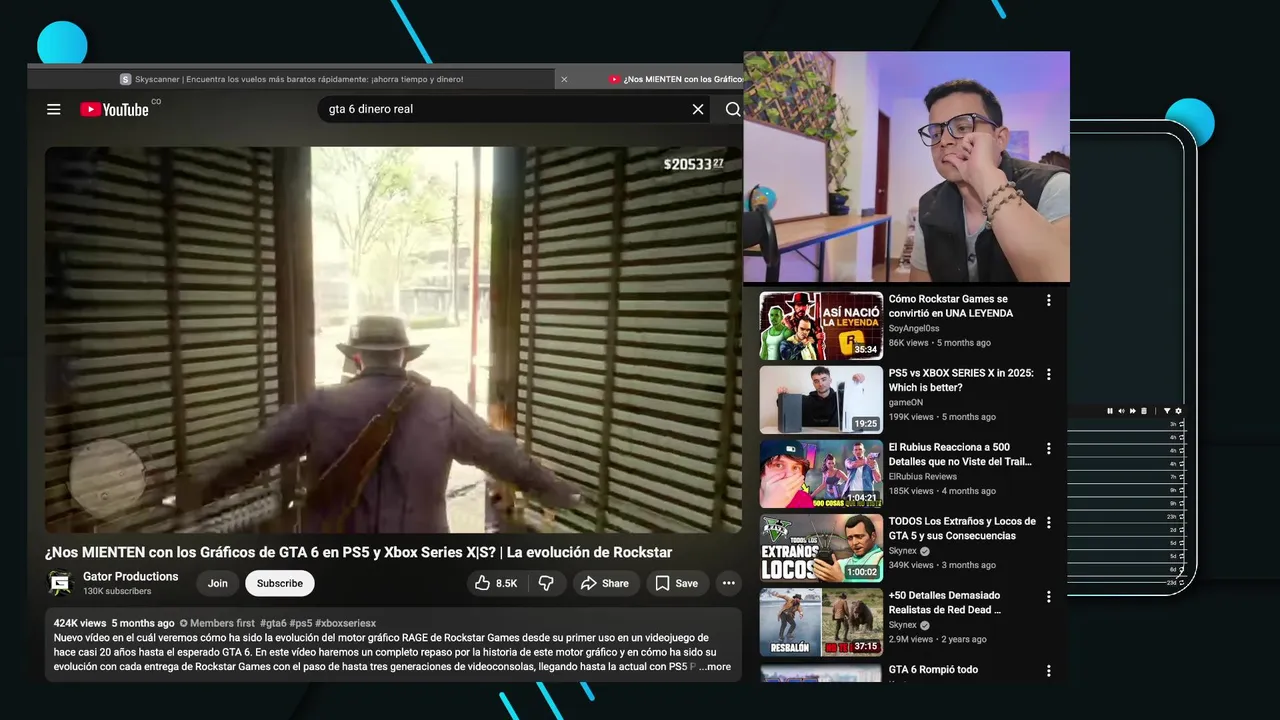Open 'TODOS Los Extraños y Locos' title
The width and height of the screenshot is (1280, 720).
pos(962,528)
